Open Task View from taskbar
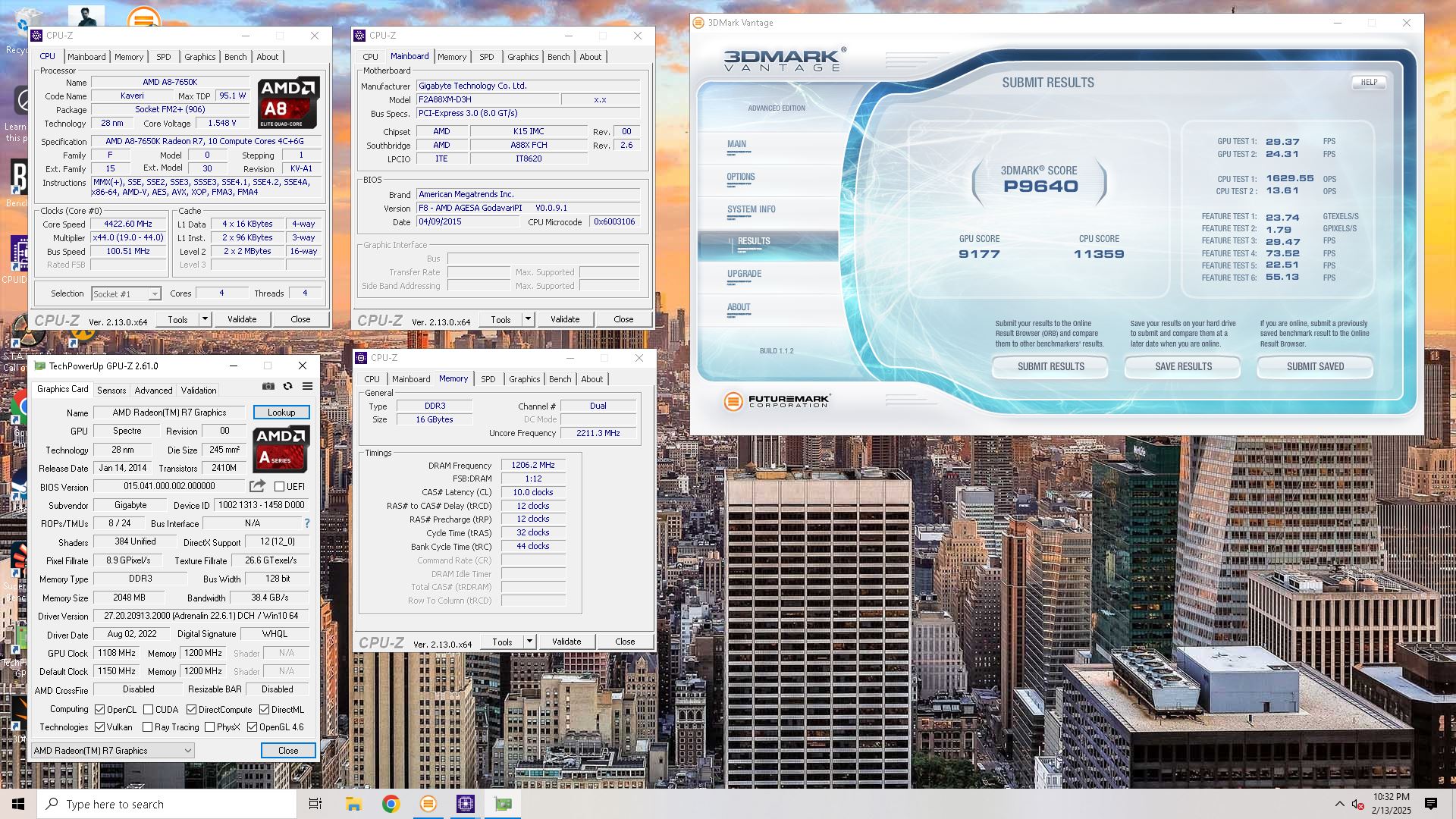This screenshot has width=1456, height=819. (315, 804)
